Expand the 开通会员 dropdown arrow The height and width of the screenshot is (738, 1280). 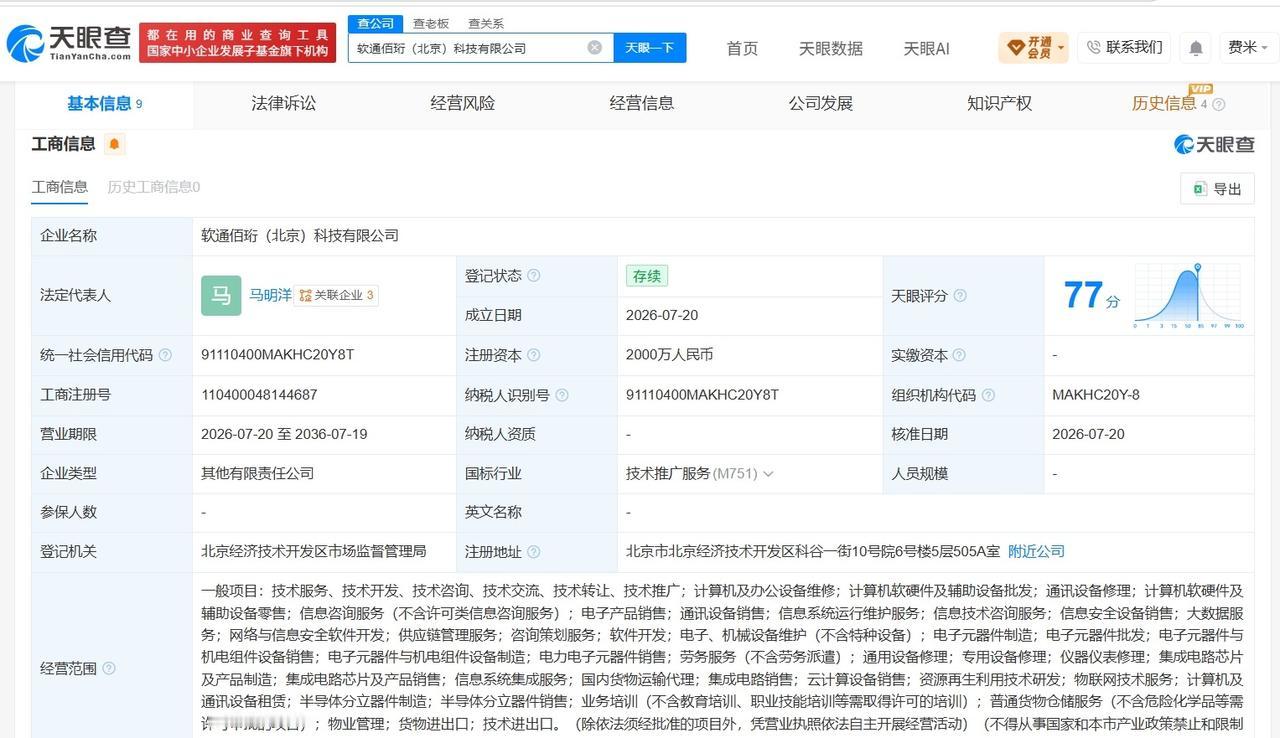click(1060, 47)
